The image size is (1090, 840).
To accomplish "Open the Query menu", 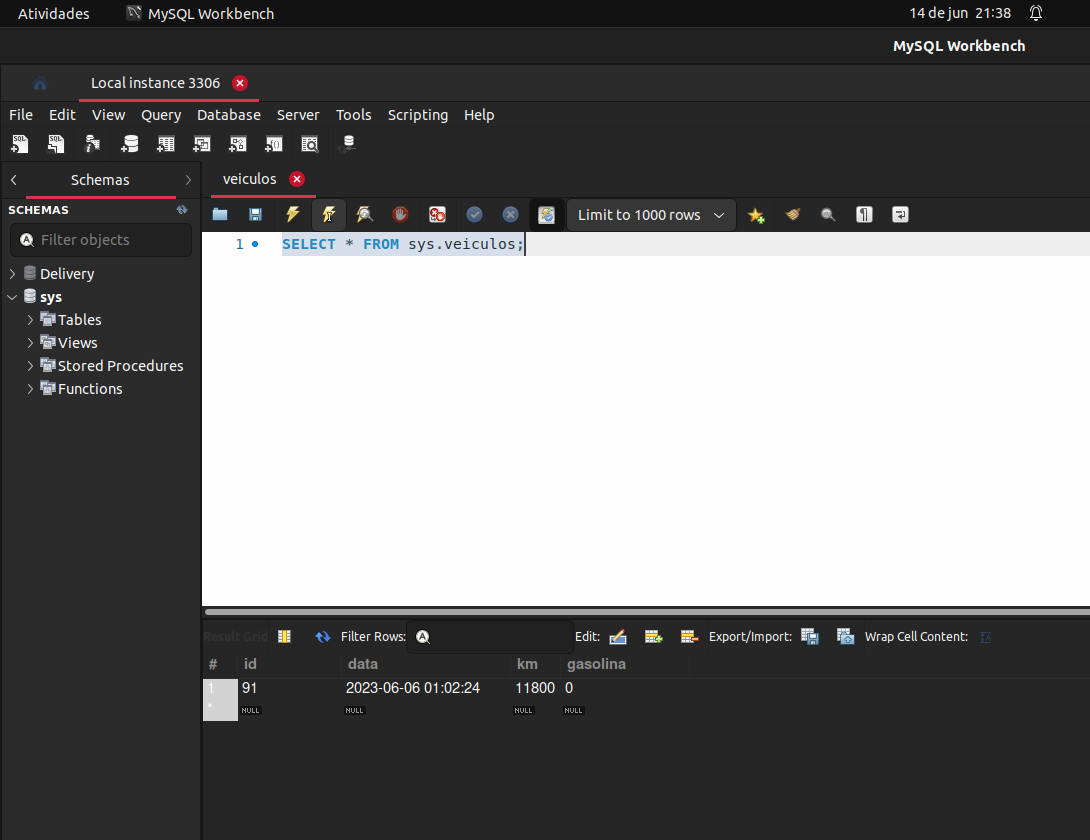I will (161, 115).
